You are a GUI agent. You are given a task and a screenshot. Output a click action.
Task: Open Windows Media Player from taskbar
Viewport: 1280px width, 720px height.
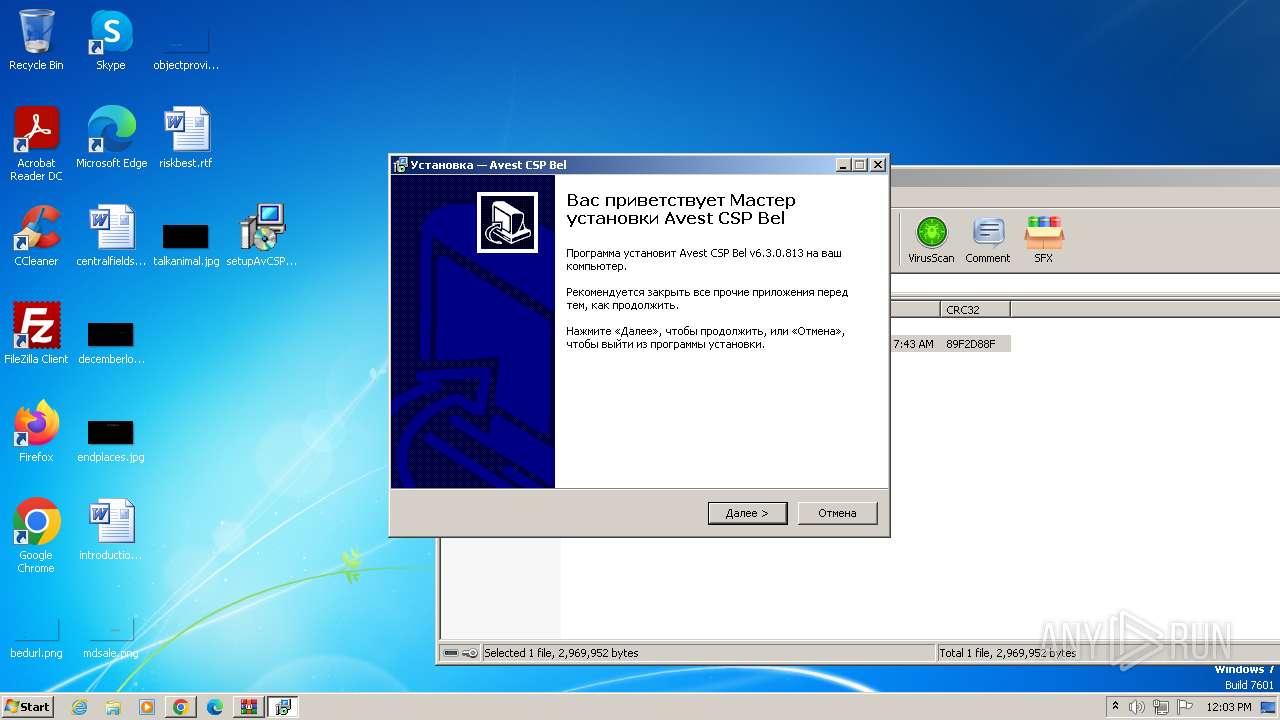(147, 707)
